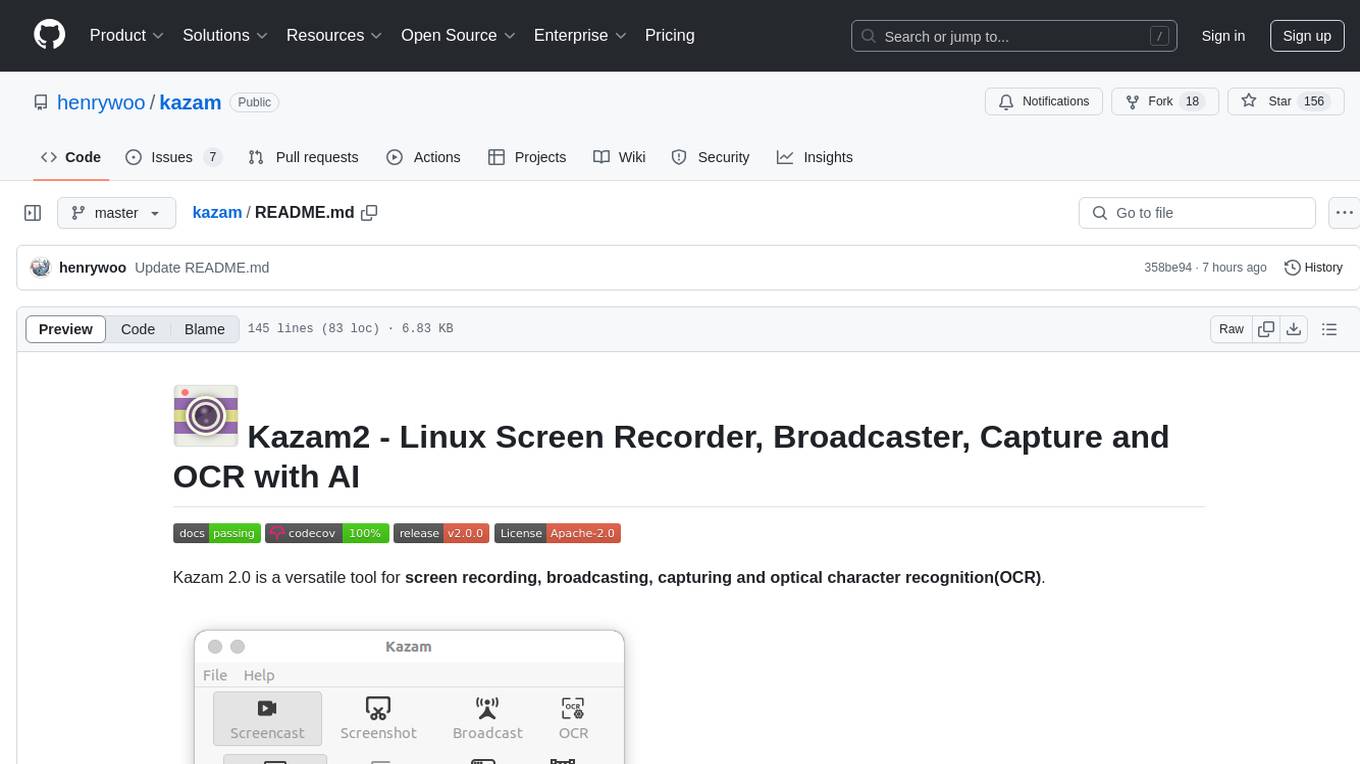The image size is (1360, 764).
Task: Open henrywoo's avatar in commit row
Action: (41, 267)
